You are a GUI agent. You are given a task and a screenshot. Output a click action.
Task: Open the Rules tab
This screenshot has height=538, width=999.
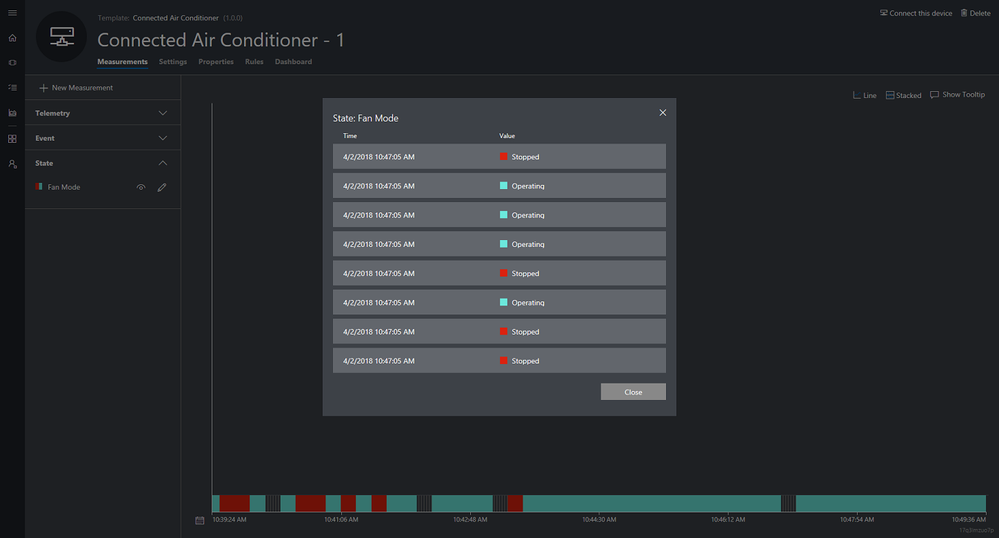[x=254, y=62]
